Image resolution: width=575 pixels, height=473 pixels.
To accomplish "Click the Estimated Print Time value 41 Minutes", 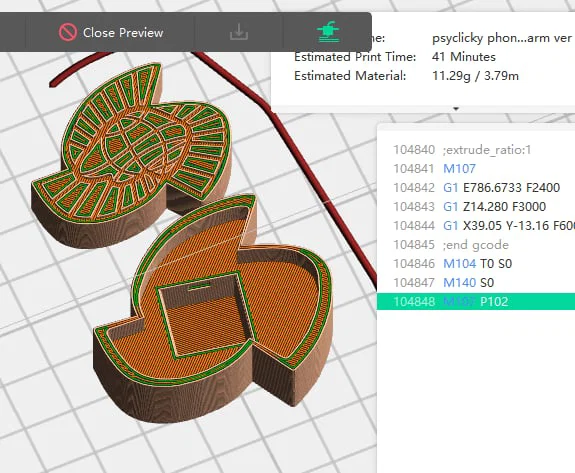I will click(464, 57).
